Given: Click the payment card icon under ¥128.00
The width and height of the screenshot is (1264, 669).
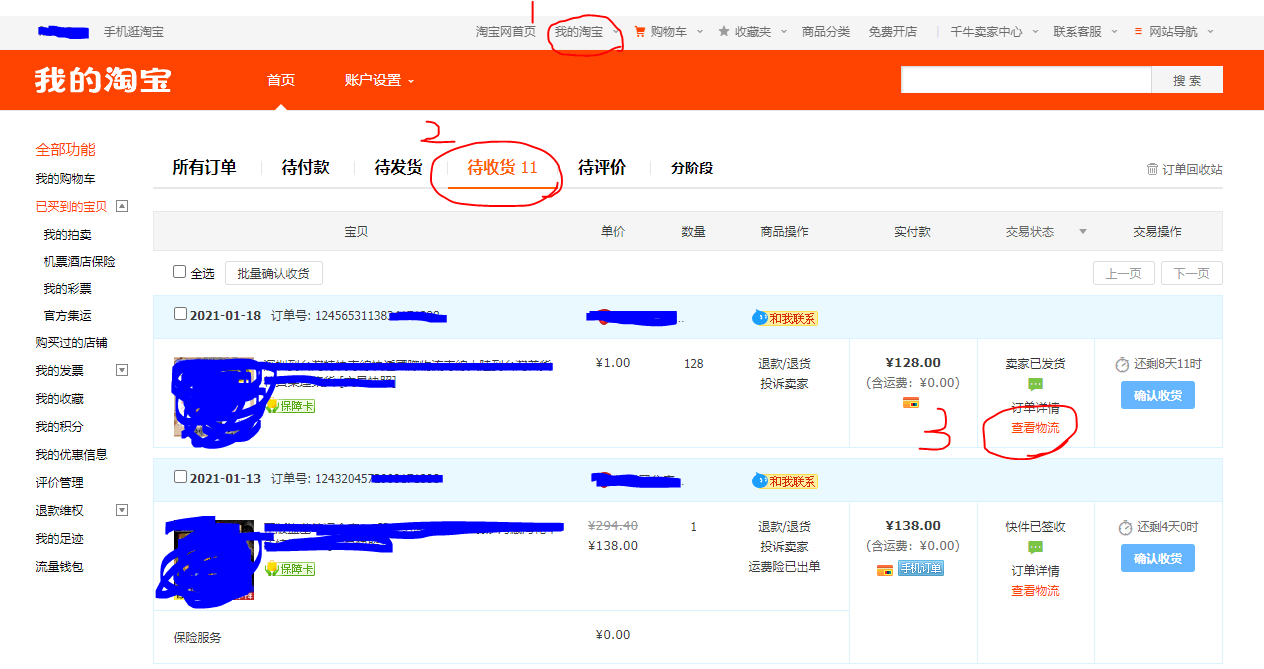Looking at the screenshot, I should [911, 403].
